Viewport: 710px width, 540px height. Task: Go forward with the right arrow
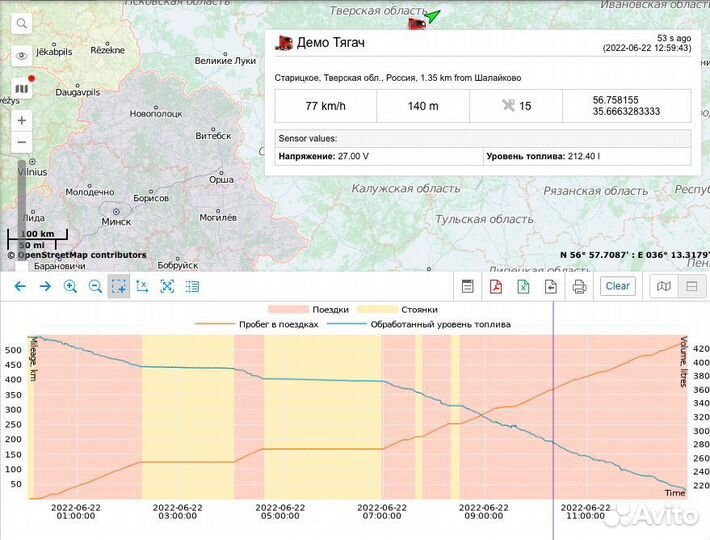point(44,286)
